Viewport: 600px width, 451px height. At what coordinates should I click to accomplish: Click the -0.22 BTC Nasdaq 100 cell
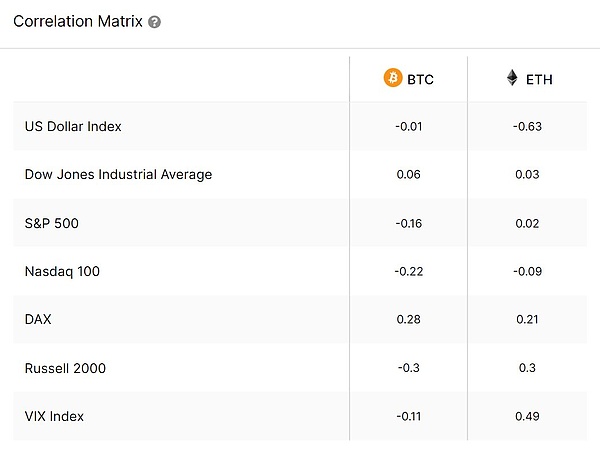pyautogui.click(x=408, y=271)
